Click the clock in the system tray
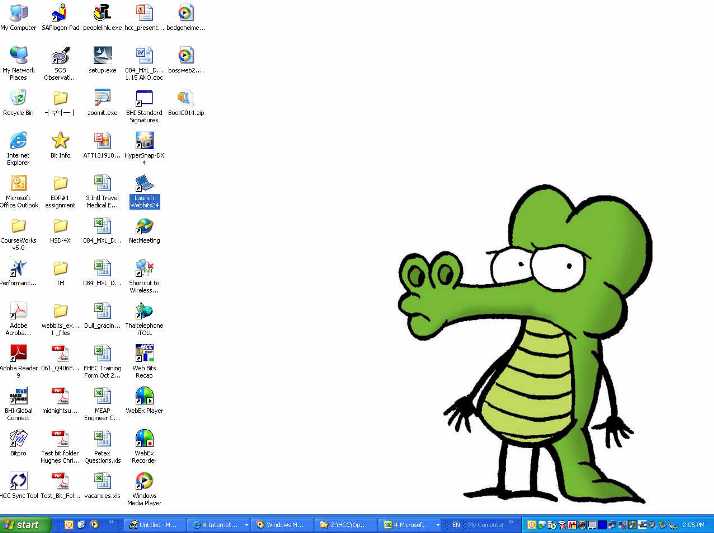This screenshot has height=533, width=714. (x=693, y=525)
